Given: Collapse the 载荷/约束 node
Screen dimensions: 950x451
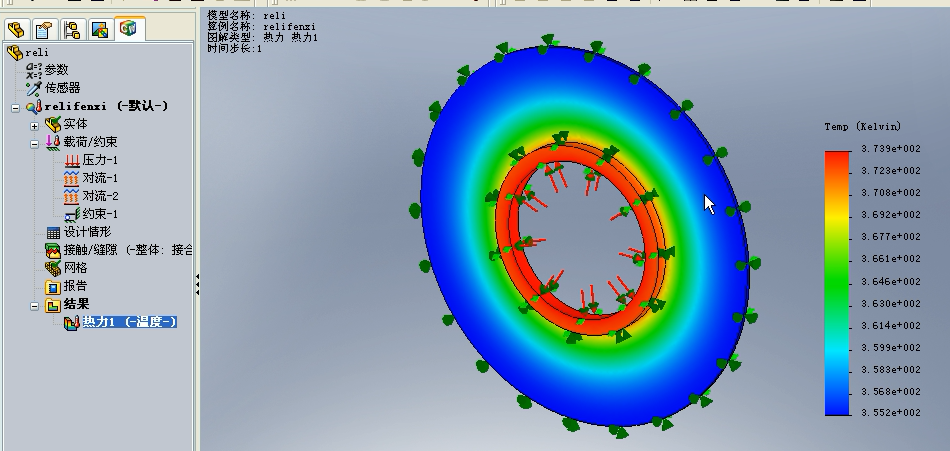Looking at the screenshot, I should tap(35, 144).
